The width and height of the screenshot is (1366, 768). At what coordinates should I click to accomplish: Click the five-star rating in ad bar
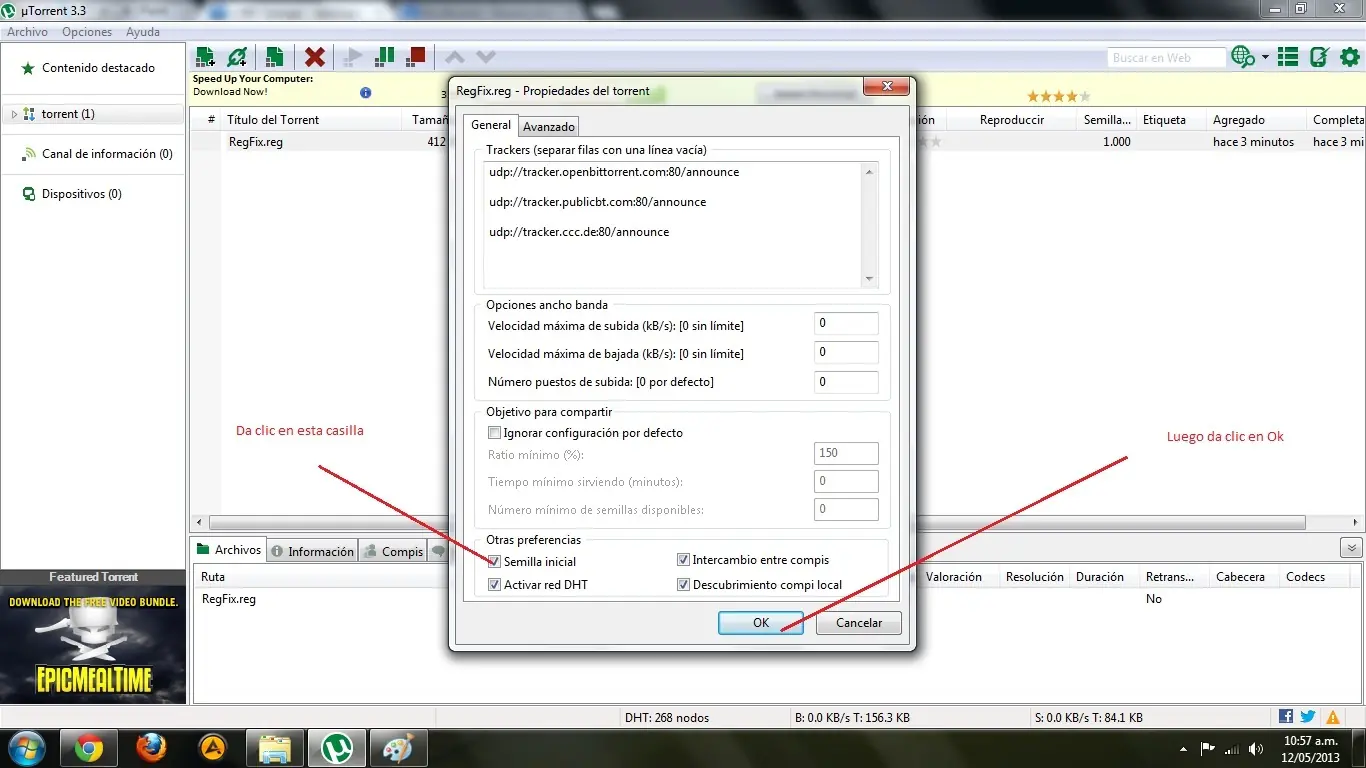[1058, 96]
